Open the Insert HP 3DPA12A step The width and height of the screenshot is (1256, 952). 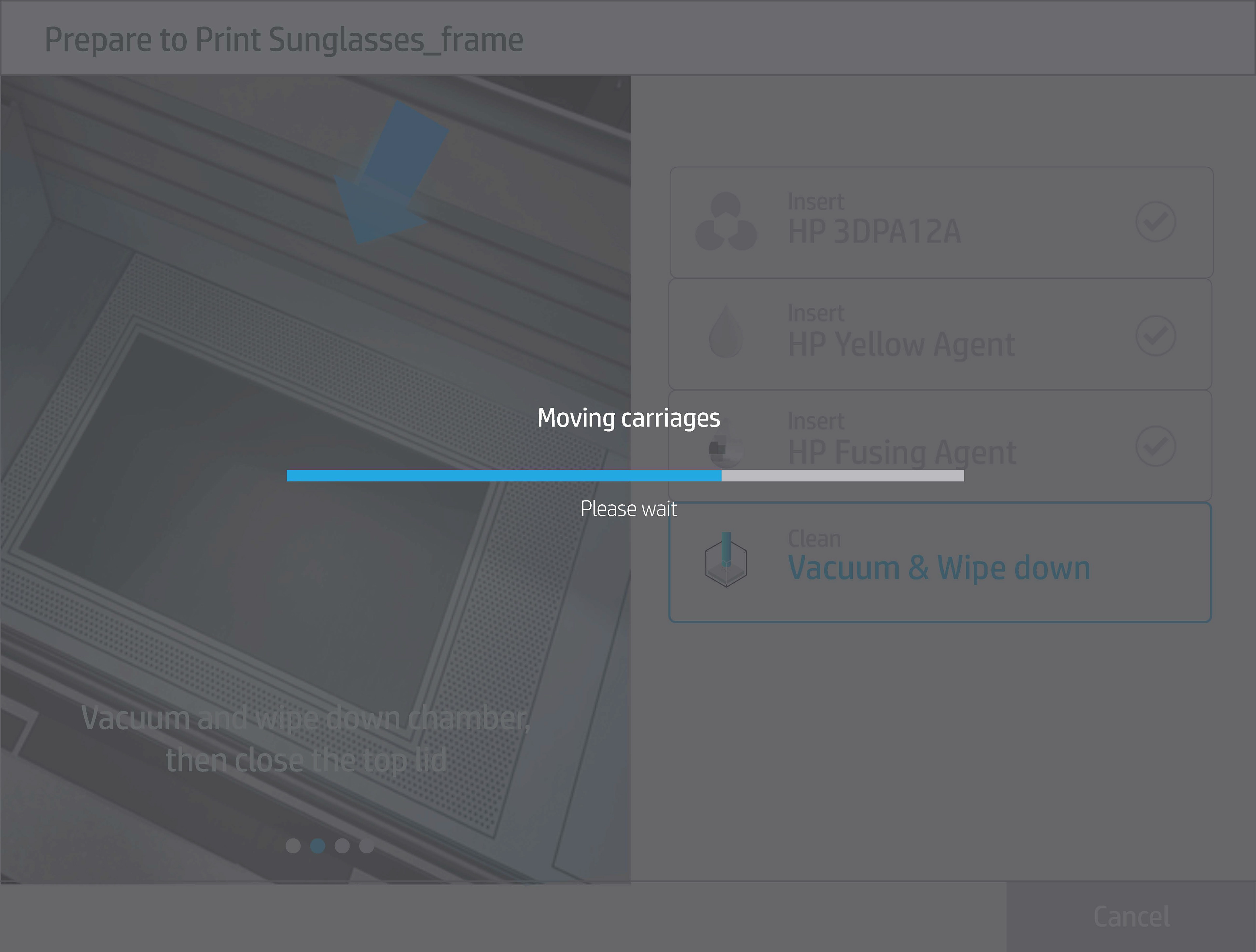pos(941,222)
